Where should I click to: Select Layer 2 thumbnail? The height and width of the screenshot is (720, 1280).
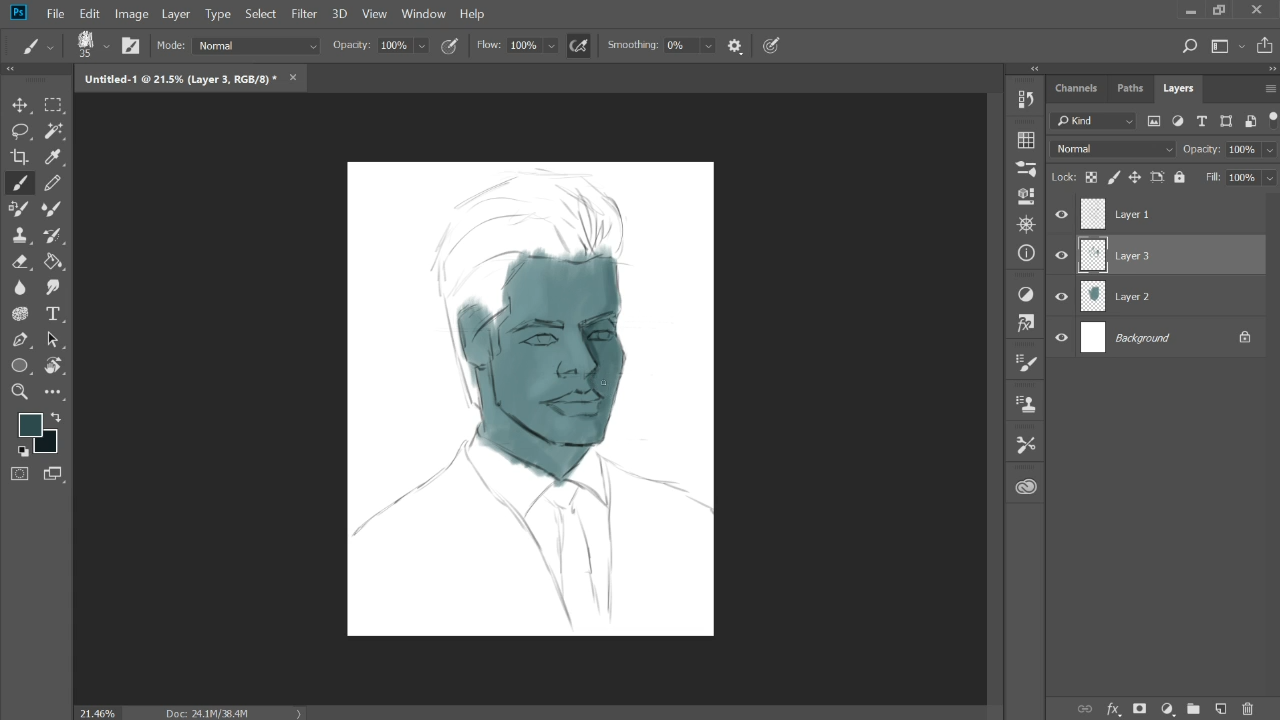(x=1093, y=296)
